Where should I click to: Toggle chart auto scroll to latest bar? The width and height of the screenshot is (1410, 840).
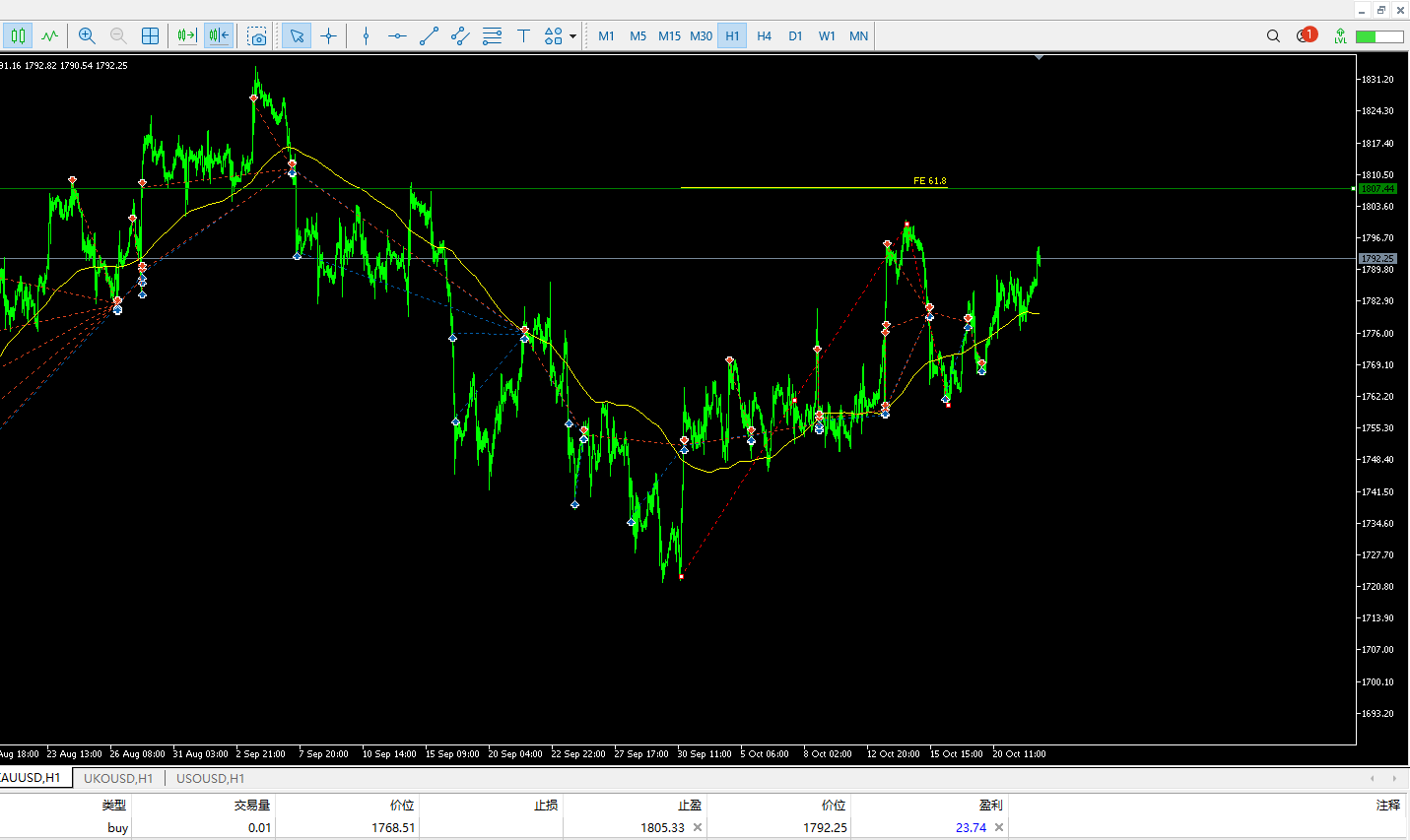click(187, 36)
